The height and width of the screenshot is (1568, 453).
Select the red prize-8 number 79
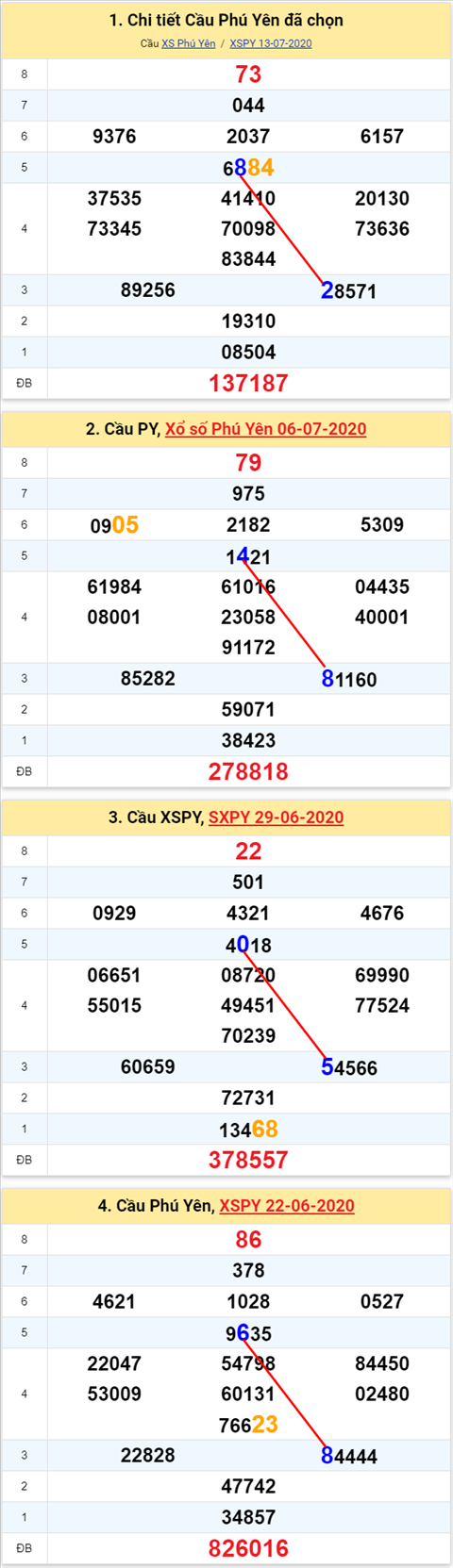pyautogui.click(x=248, y=463)
